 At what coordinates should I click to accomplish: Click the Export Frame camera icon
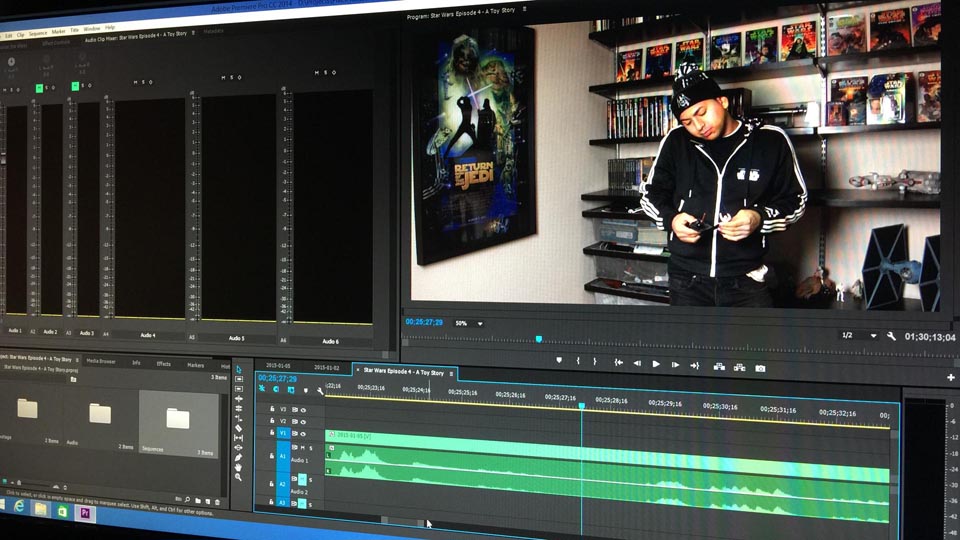[760, 367]
